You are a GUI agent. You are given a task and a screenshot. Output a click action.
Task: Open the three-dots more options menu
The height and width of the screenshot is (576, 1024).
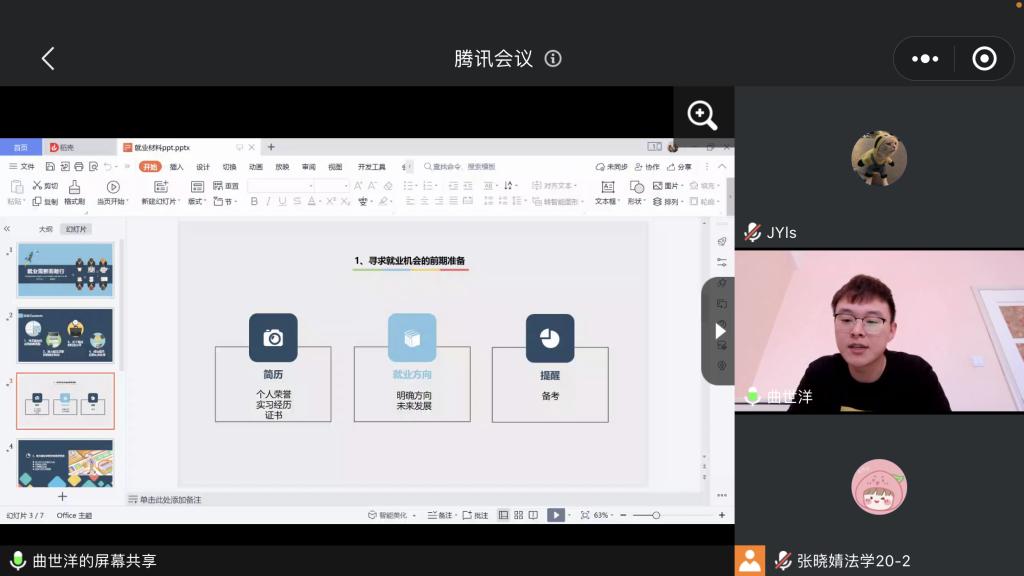[x=926, y=59]
